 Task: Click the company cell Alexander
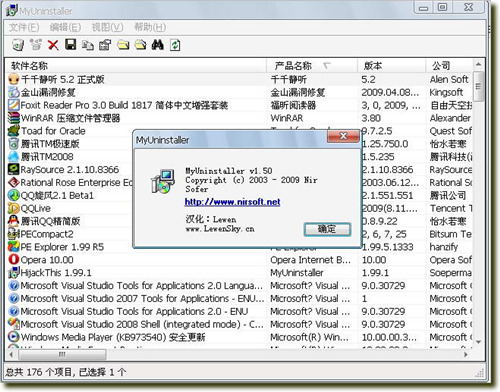pyautogui.click(x=450, y=118)
